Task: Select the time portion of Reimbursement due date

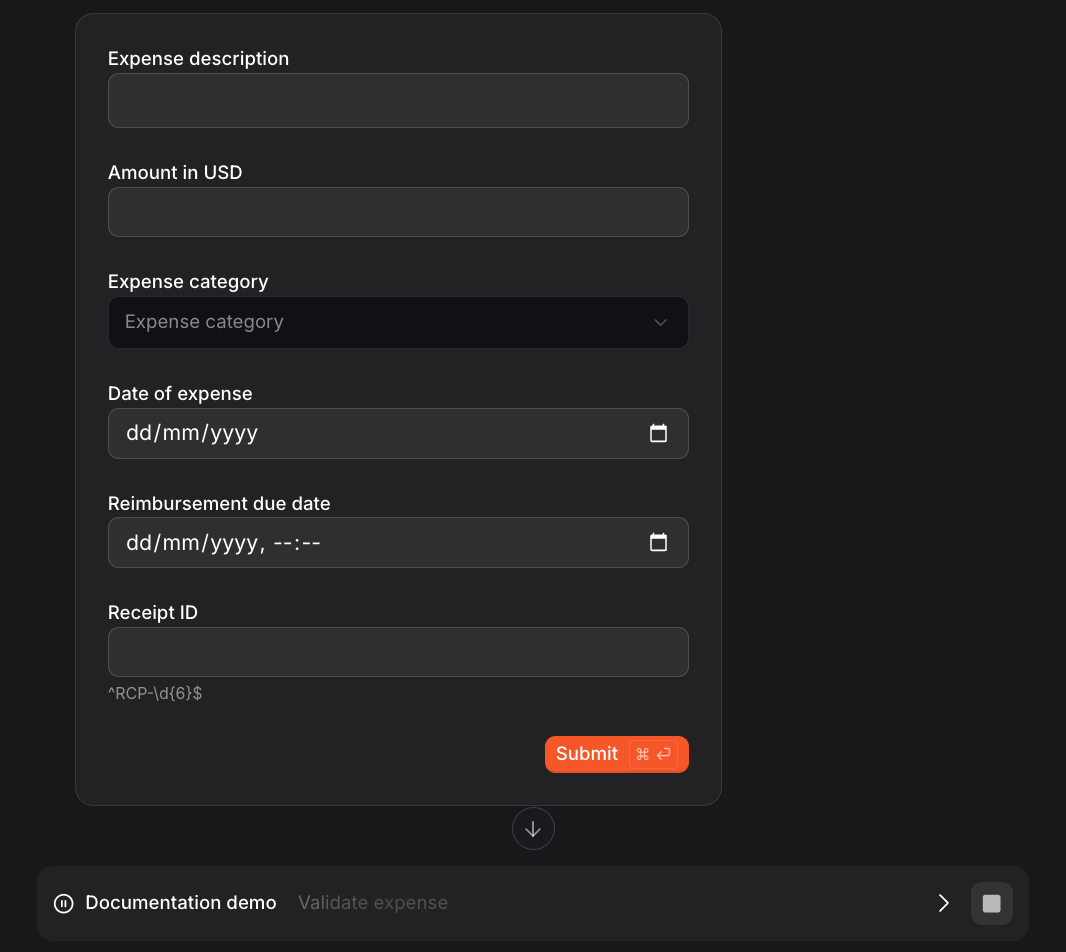Action: click(x=296, y=543)
